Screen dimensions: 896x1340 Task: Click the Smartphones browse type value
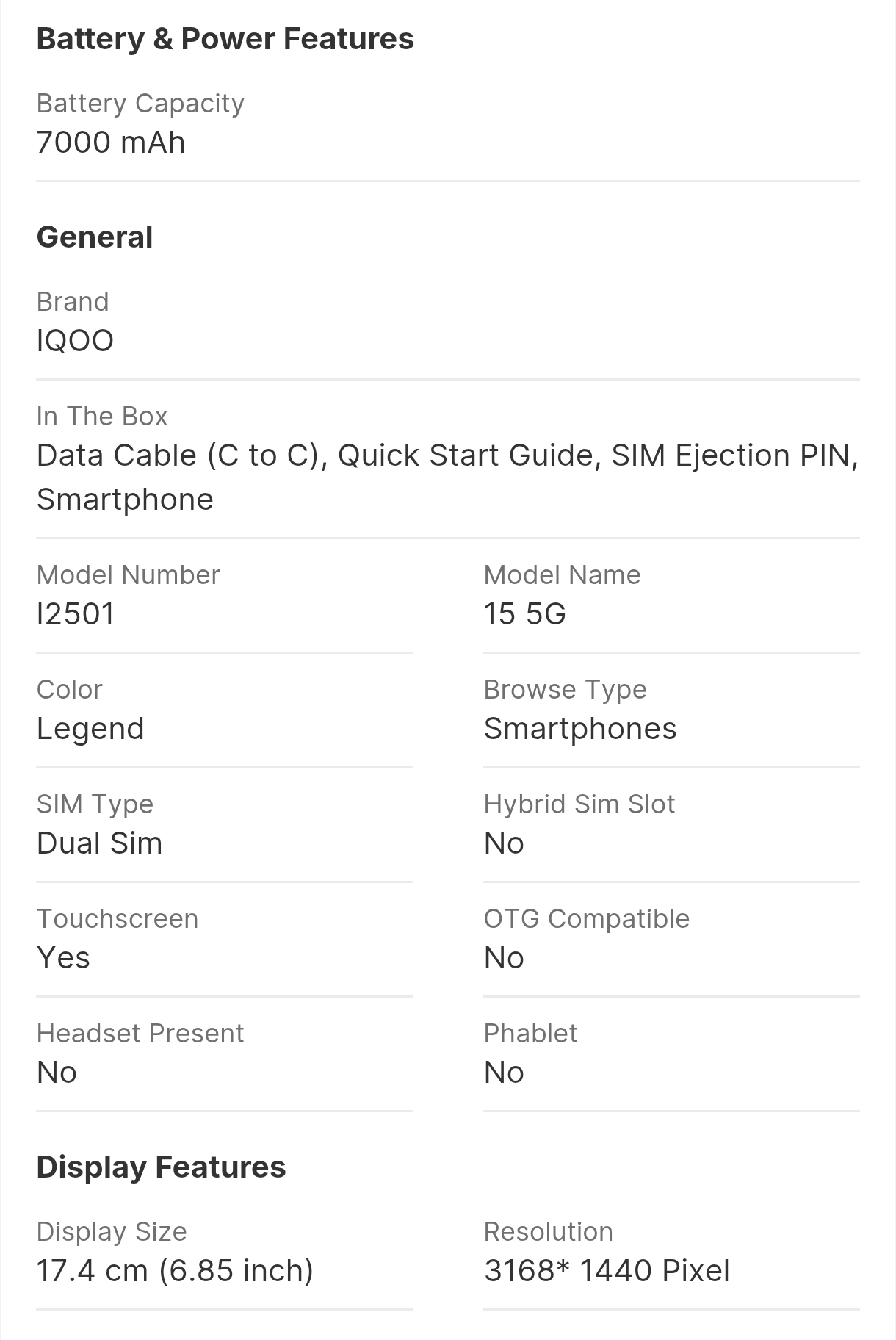tap(580, 729)
